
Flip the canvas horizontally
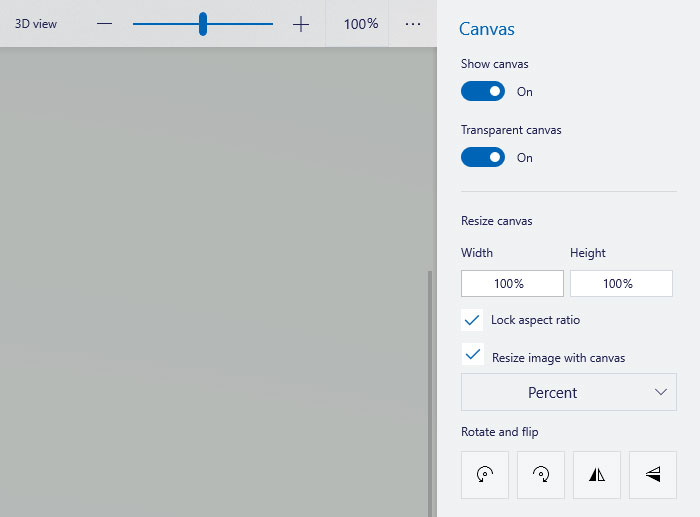(597, 475)
